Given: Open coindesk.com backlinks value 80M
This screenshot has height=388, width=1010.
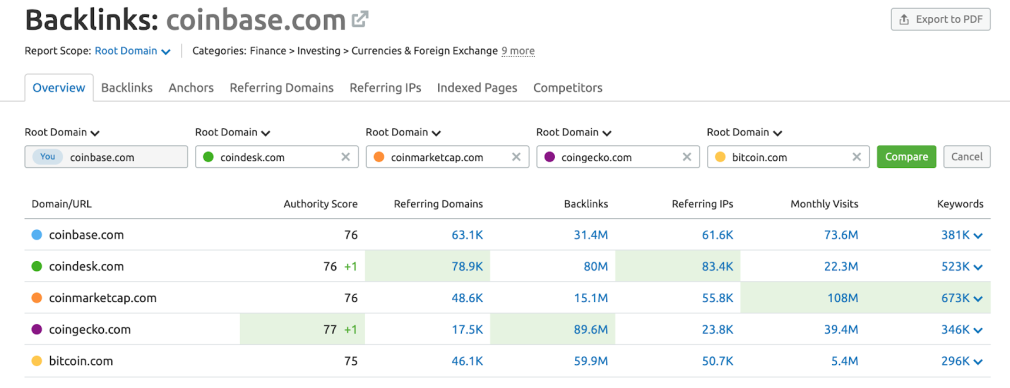Looking at the screenshot, I should pos(596,266).
